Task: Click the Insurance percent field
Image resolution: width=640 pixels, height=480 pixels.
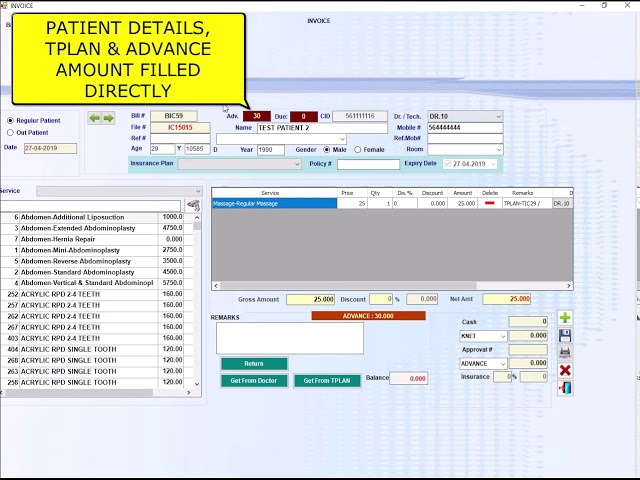Action: pyautogui.click(x=502, y=377)
